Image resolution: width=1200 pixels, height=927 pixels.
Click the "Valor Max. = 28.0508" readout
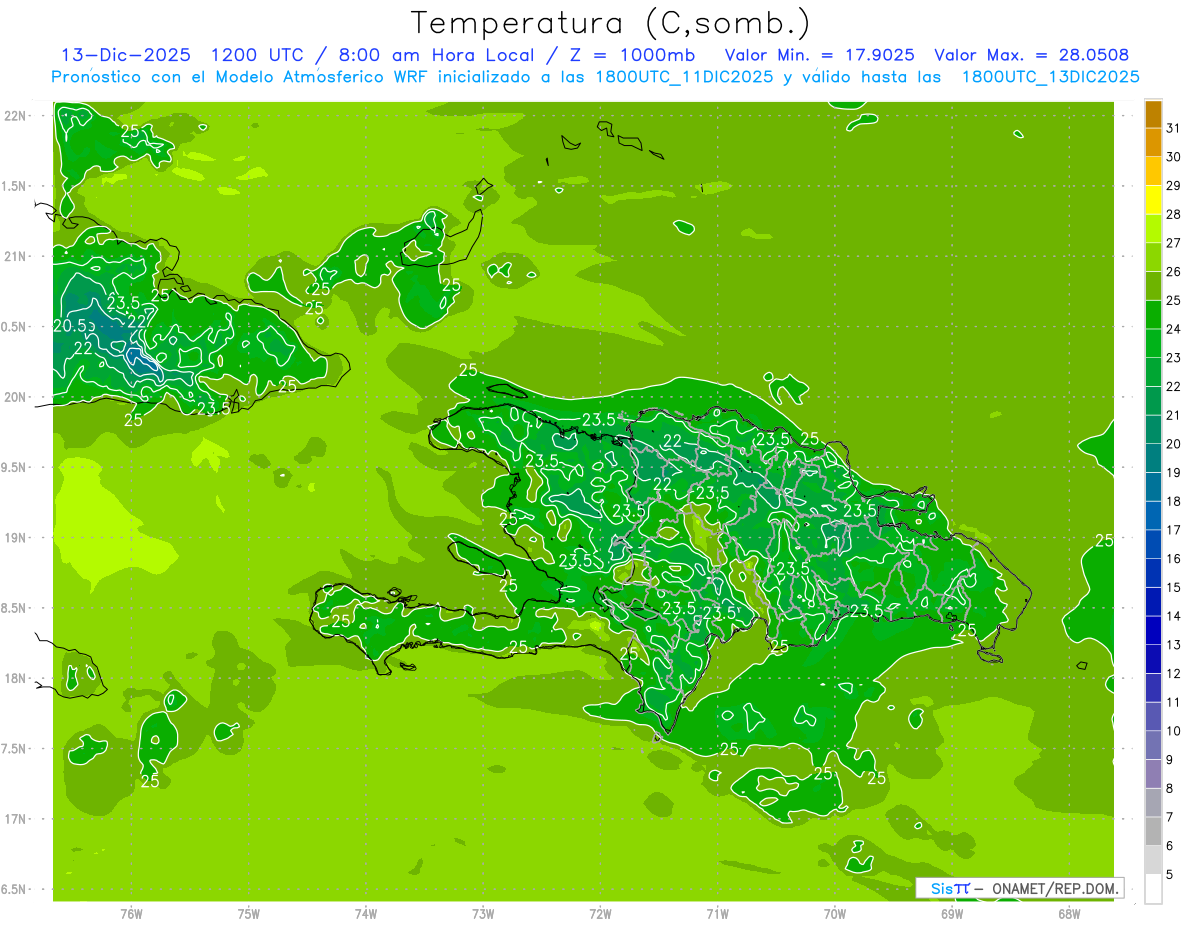tap(1032, 55)
